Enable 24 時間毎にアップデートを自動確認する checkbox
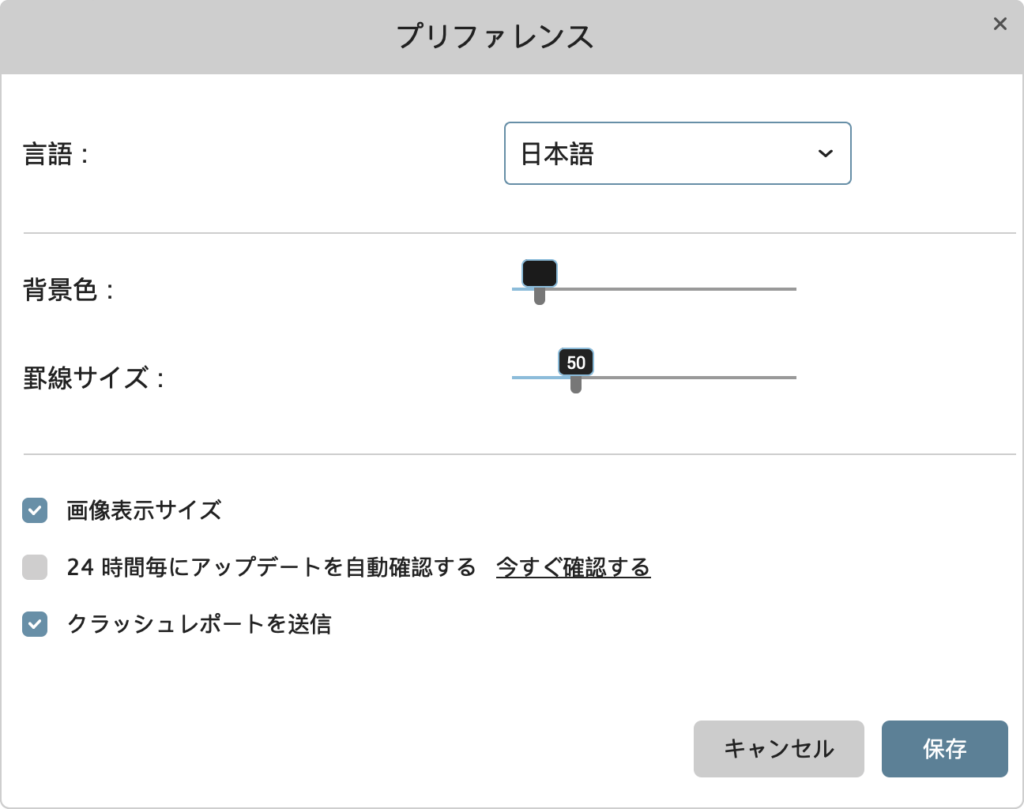Image resolution: width=1024 pixels, height=809 pixels. (35, 567)
